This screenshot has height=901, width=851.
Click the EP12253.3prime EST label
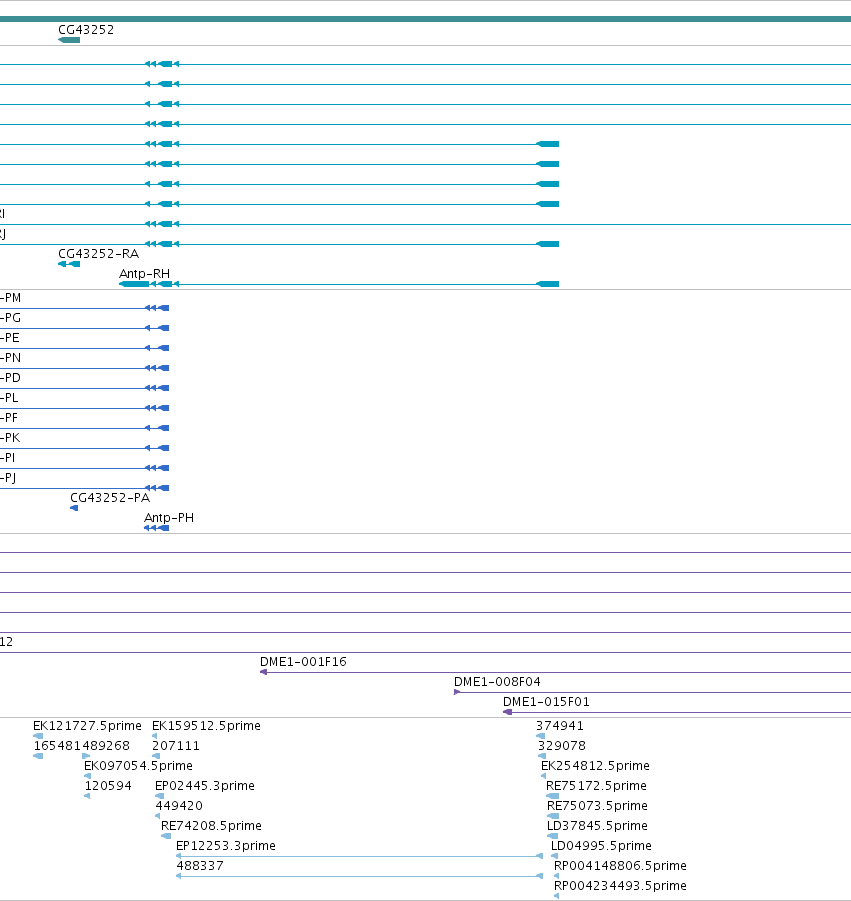pos(226,846)
